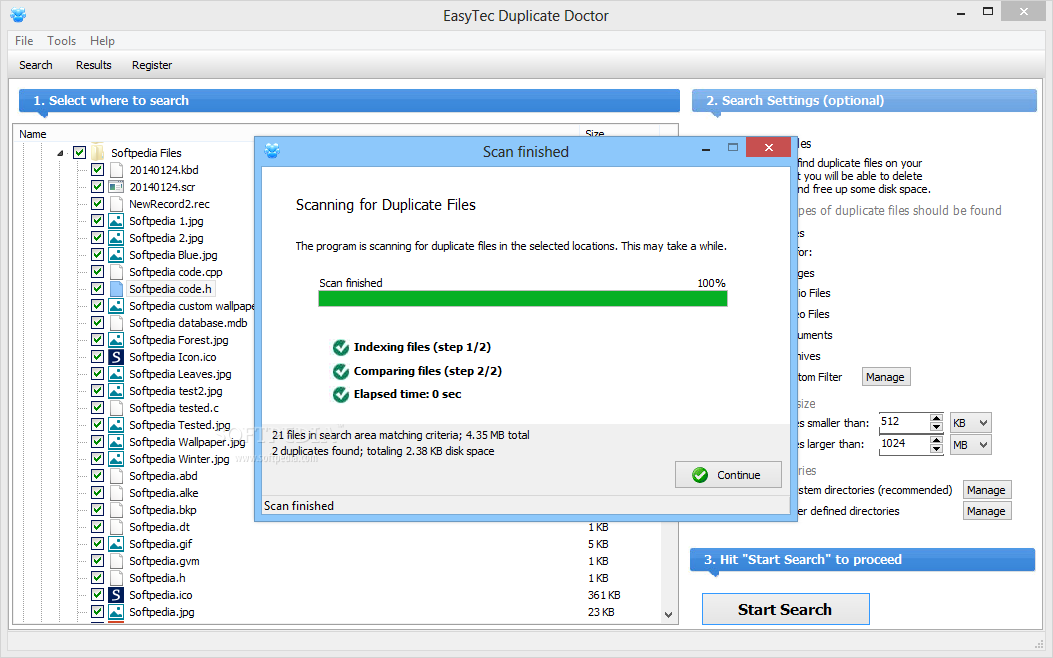This screenshot has width=1053, height=658.
Task: Click the image icon of Softpedia.jpg
Action: pyautogui.click(x=116, y=612)
